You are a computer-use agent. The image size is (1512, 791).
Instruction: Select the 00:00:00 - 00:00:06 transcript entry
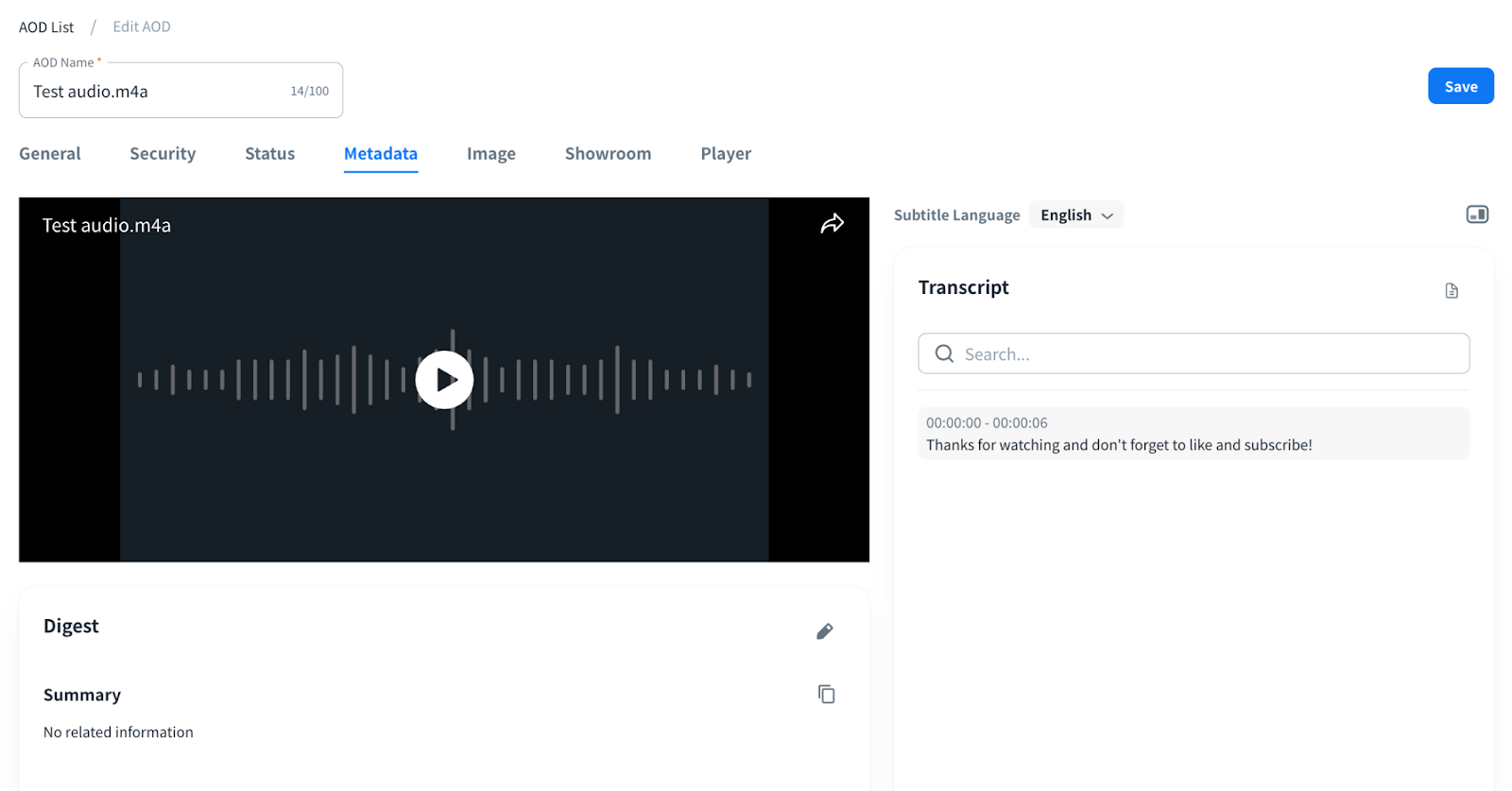coord(1193,434)
